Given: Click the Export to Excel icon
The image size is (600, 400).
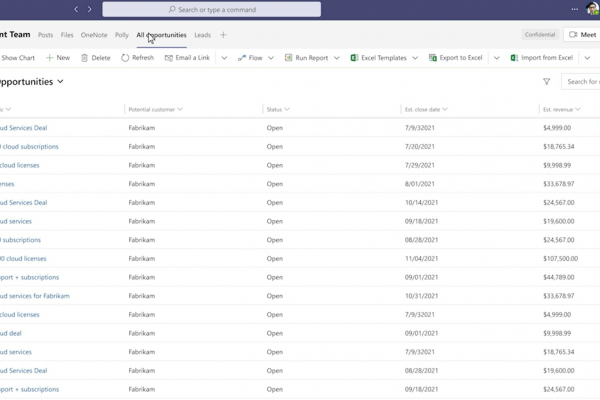Looking at the screenshot, I should [433, 58].
